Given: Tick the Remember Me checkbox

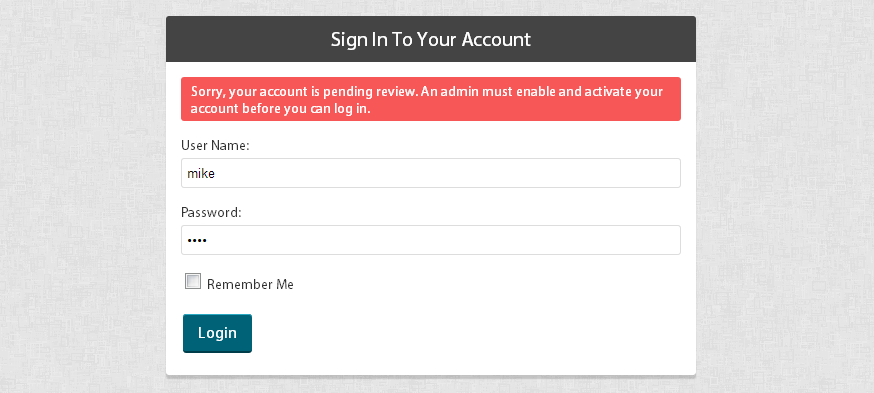Looking at the screenshot, I should click(x=193, y=282).
